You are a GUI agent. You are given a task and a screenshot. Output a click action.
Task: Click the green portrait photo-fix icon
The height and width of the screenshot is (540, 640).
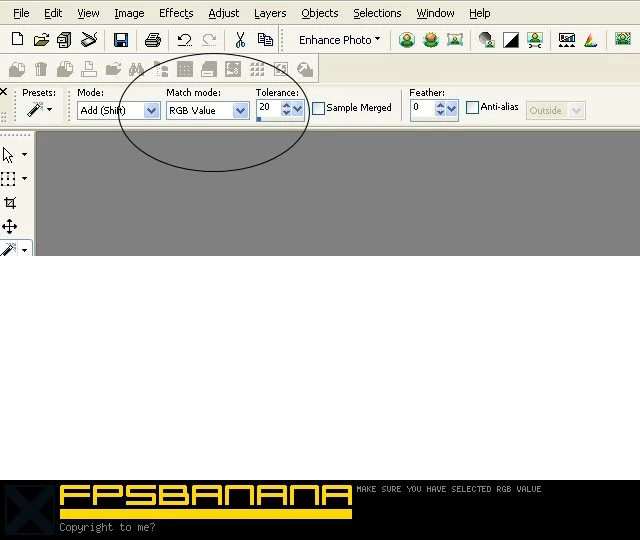click(x=407, y=40)
